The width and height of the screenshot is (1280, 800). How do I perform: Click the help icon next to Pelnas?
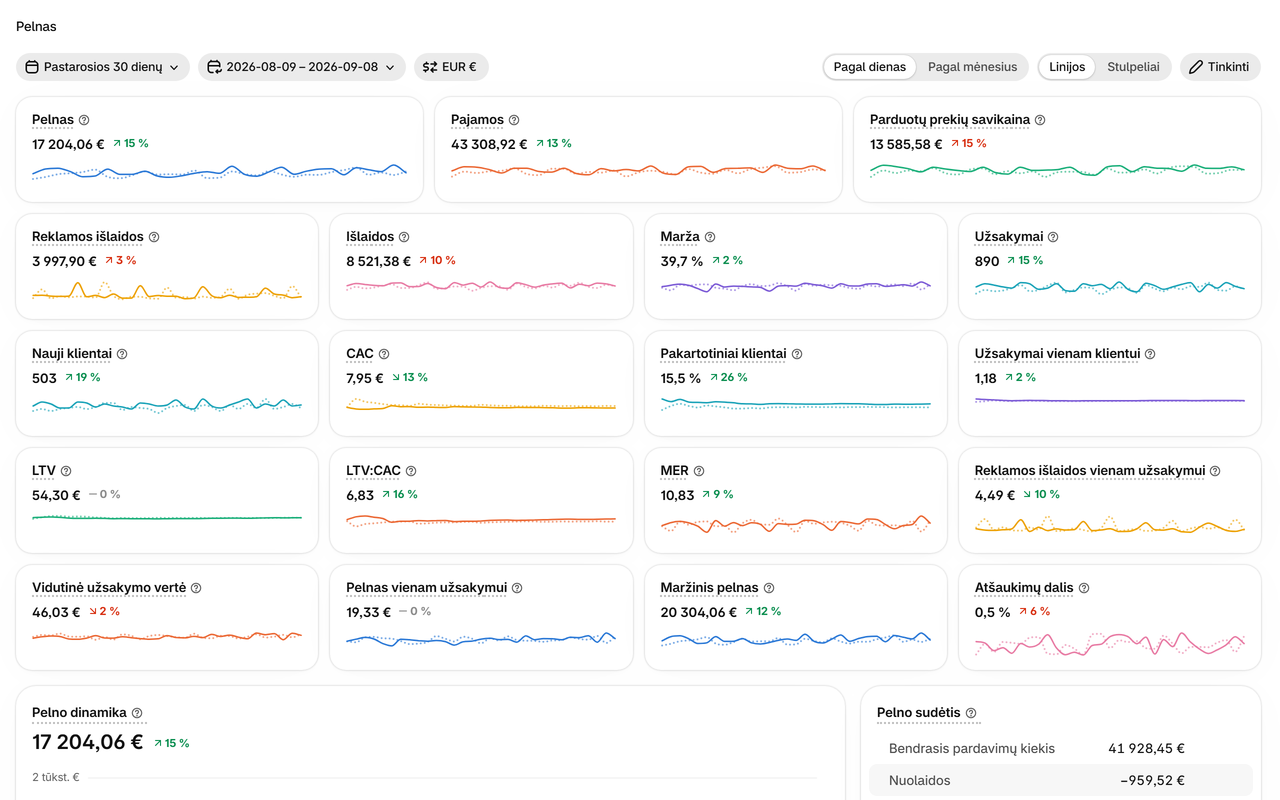(x=84, y=120)
